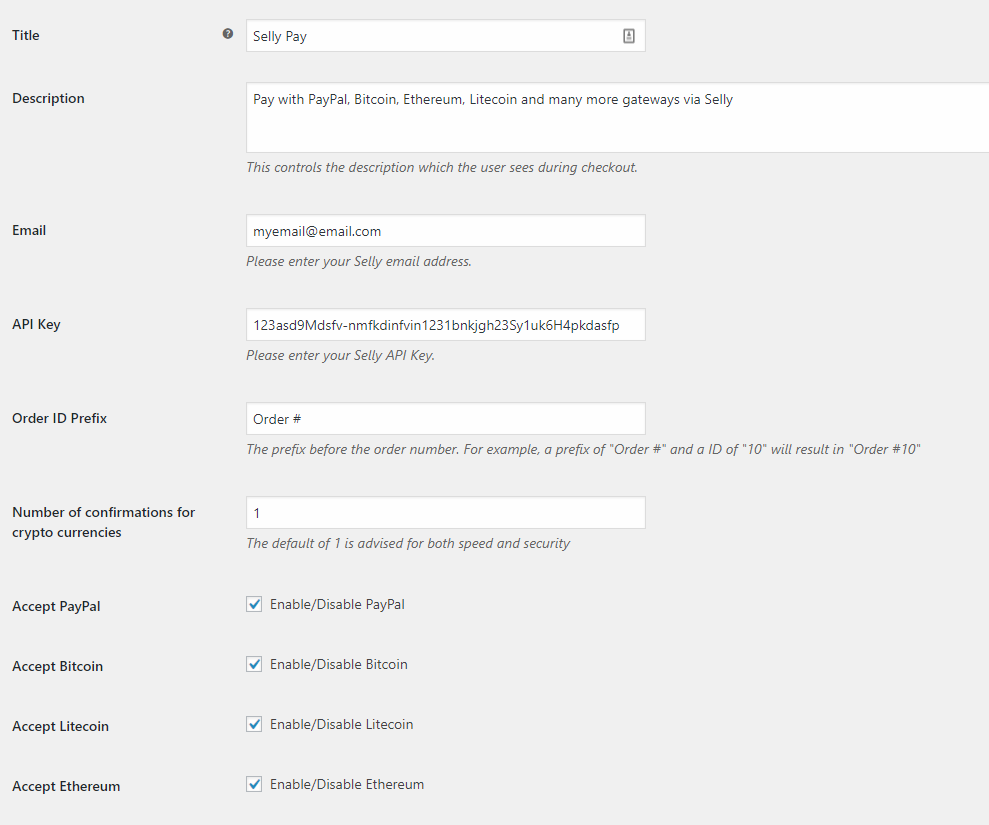Click the Enable/Disable Bitcoin label text
The height and width of the screenshot is (825, 989).
pos(338,665)
